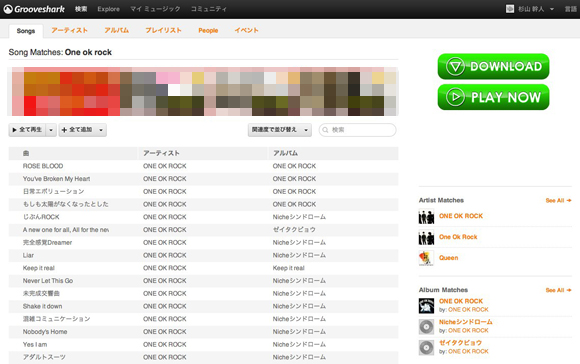Select the song ROSE BLOOD
The width and height of the screenshot is (580, 364).
pos(43,166)
